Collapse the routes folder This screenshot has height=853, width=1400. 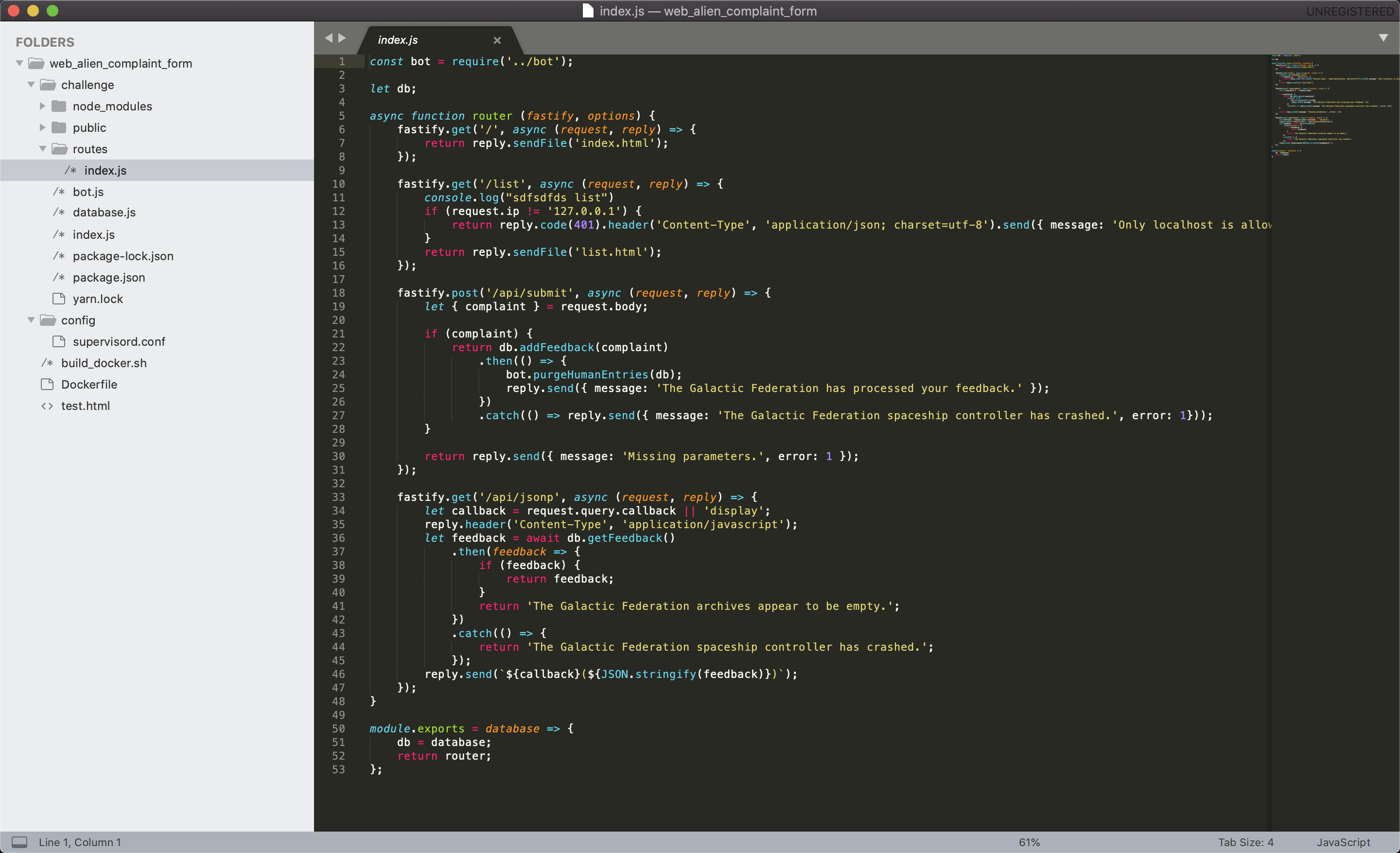click(x=43, y=149)
